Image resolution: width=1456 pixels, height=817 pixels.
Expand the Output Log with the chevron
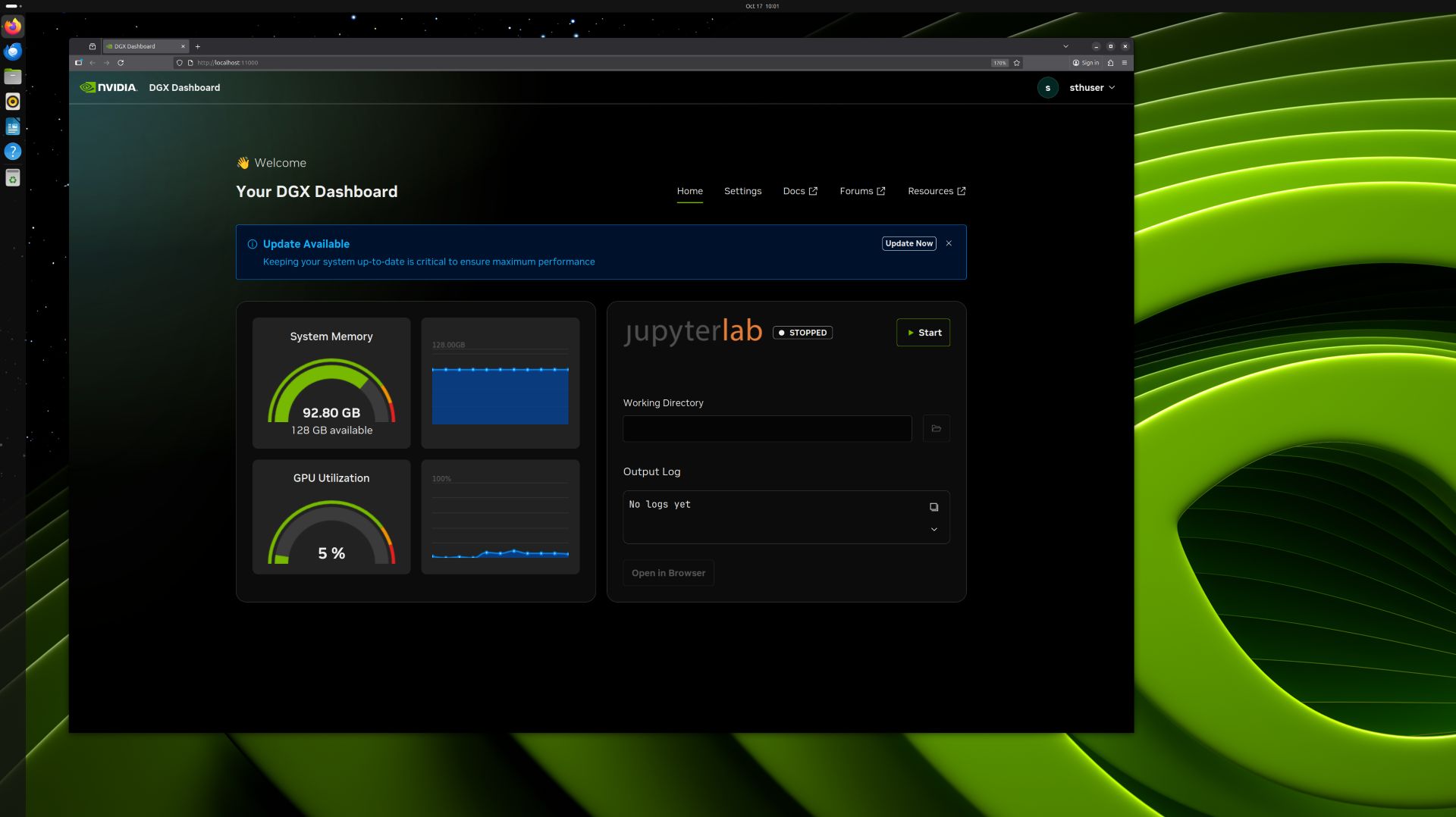(934, 530)
